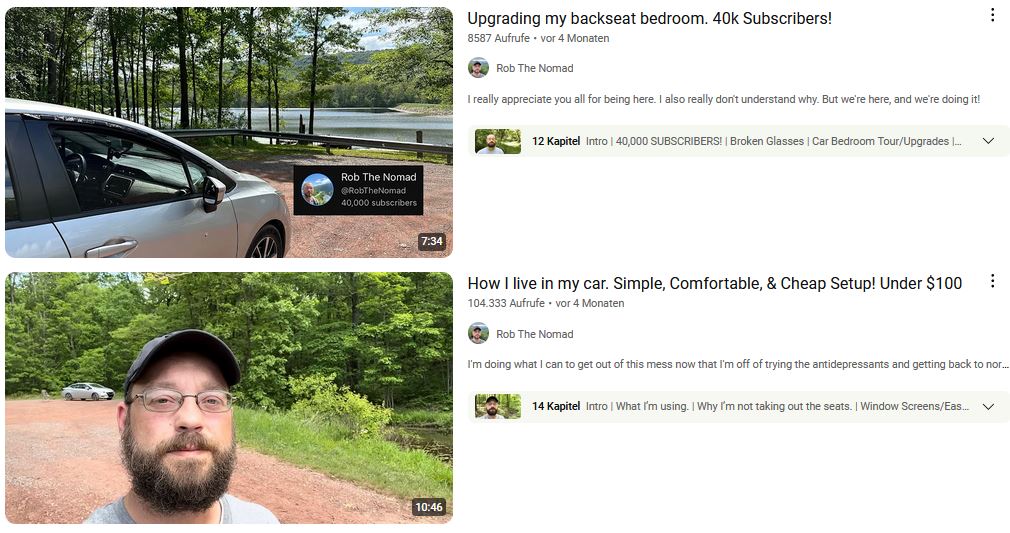Click Rob The Nomad avatar under first video
The image size is (1010, 533).
pos(478,68)
